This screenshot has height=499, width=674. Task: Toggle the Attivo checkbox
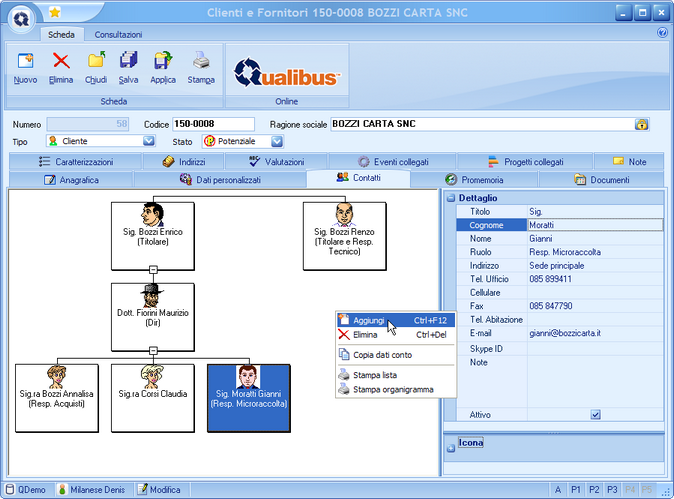coord(595,414)
